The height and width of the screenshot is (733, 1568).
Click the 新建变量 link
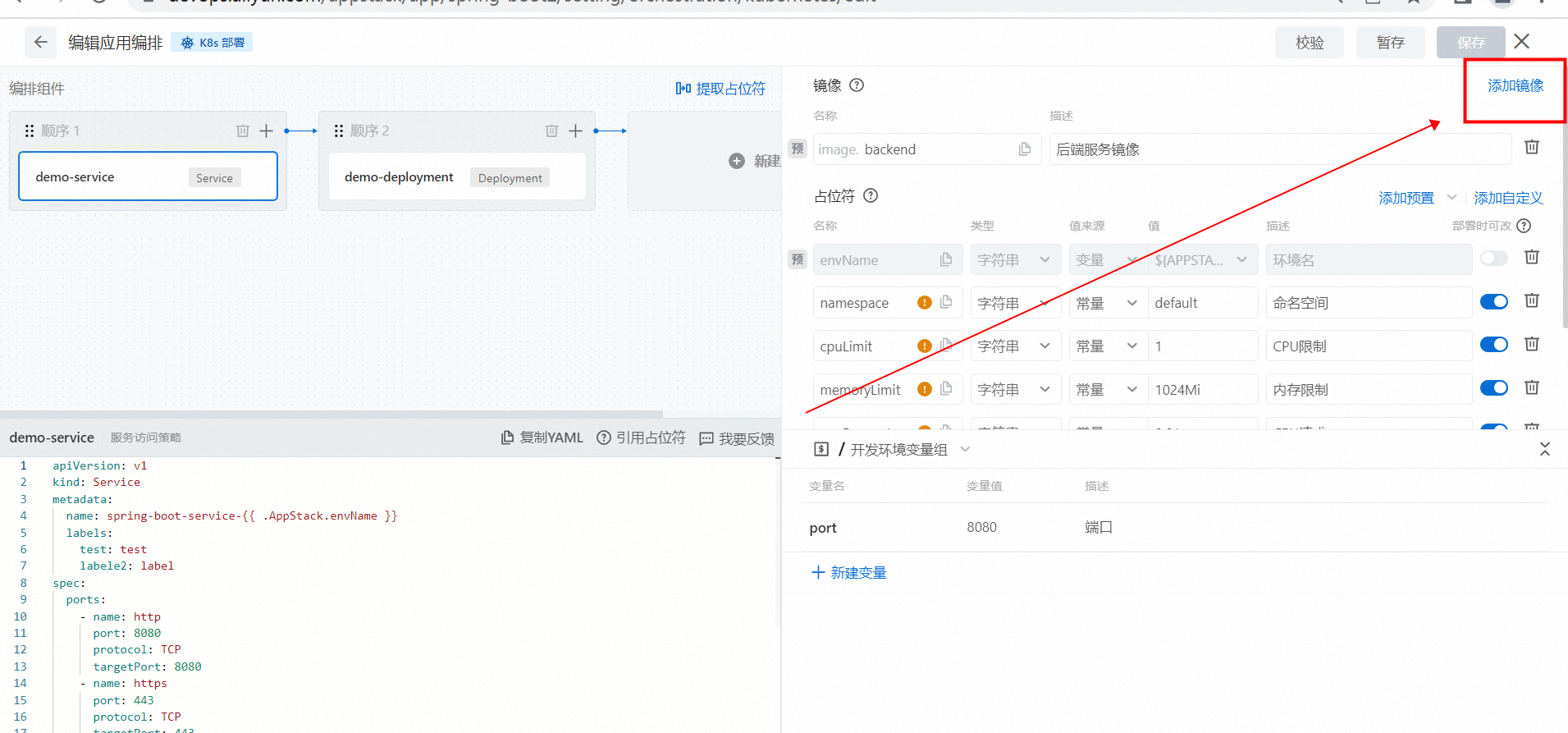click(x=849, y=573)
